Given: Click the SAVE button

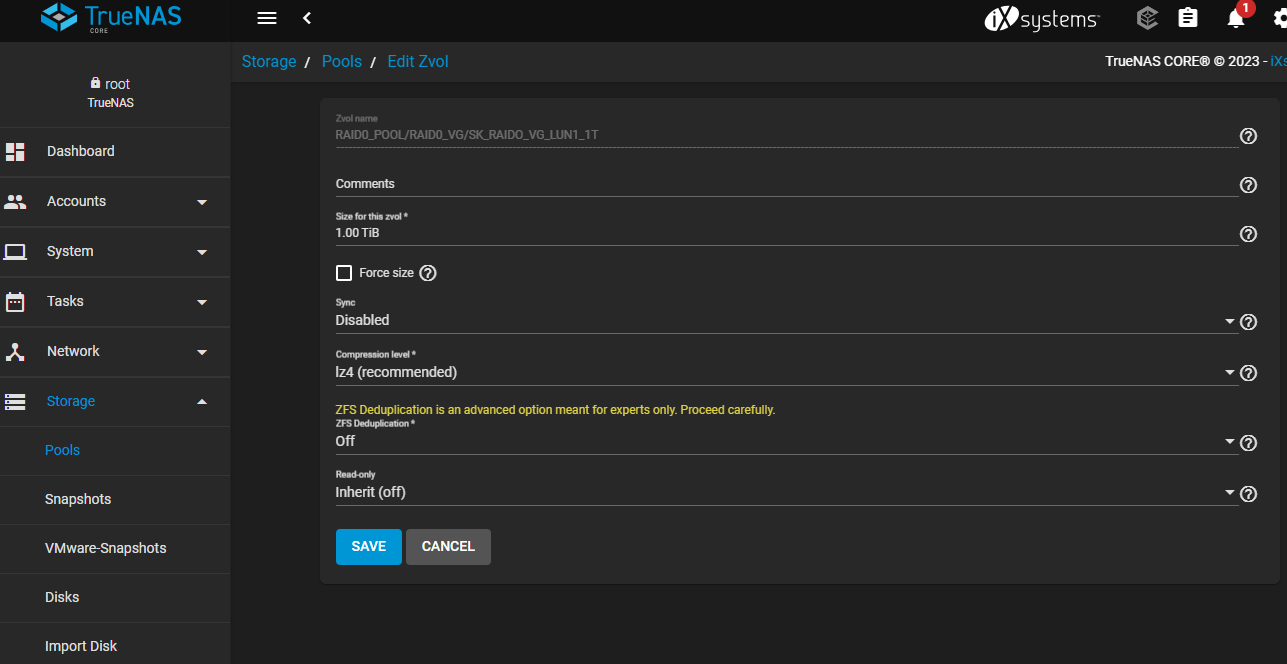Looking at the screenshot, I should point(368,547).
